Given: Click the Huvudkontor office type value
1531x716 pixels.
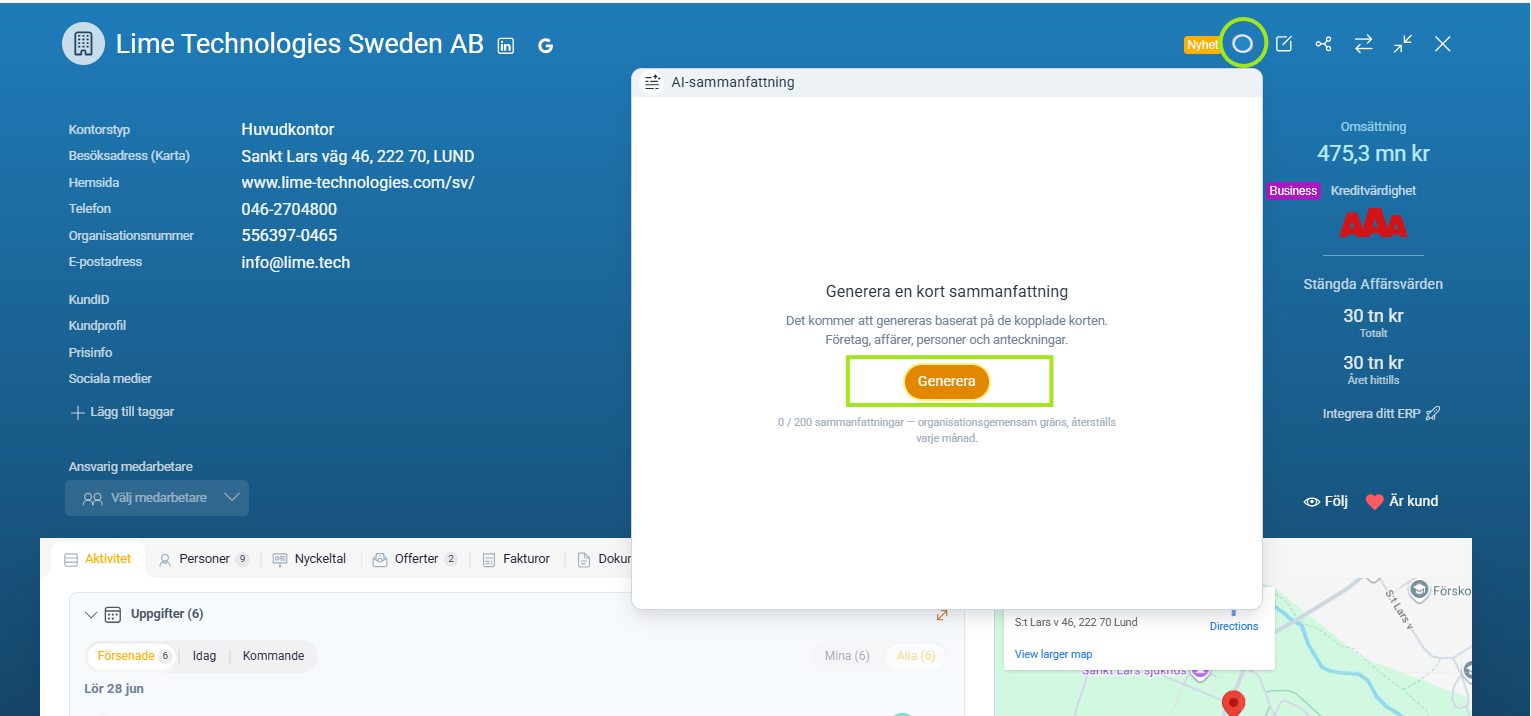Looking at the screenshot, I should [288, 130].
